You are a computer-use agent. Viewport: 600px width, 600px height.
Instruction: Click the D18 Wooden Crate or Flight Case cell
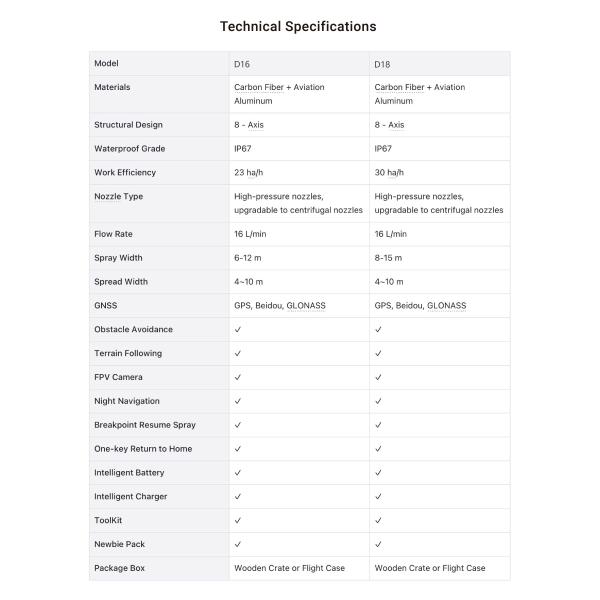click(x=430, y=568)
